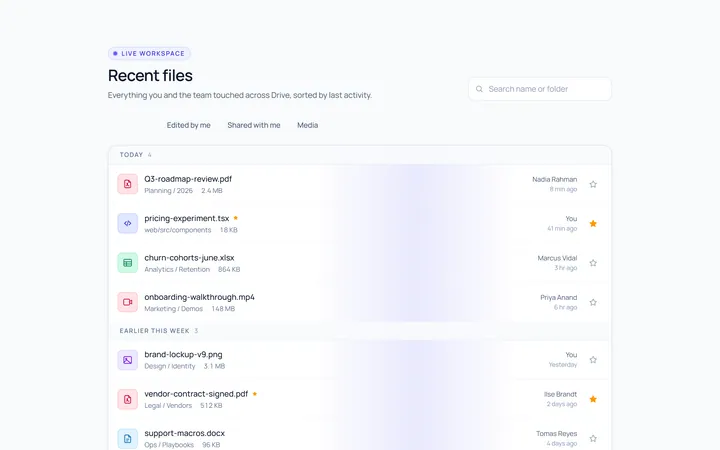Click the Analytics / Retention folder path

tap(177, 270)
